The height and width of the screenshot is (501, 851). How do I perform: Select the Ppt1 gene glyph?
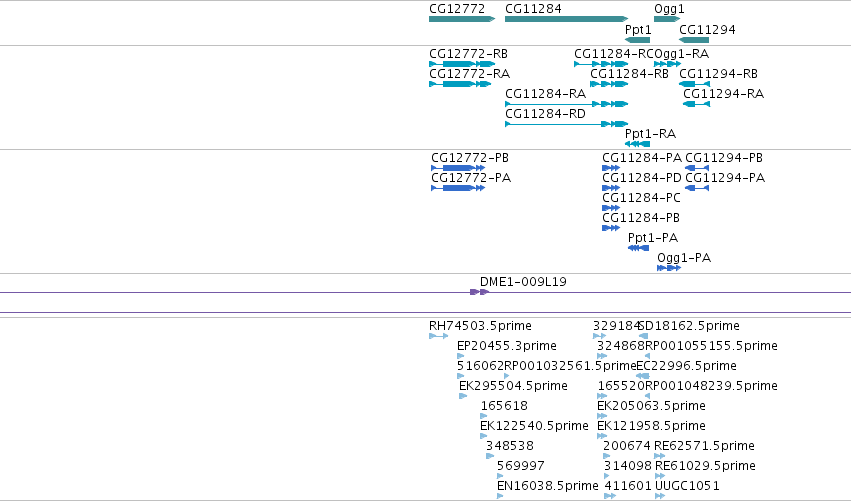click(x=637, y=40)
